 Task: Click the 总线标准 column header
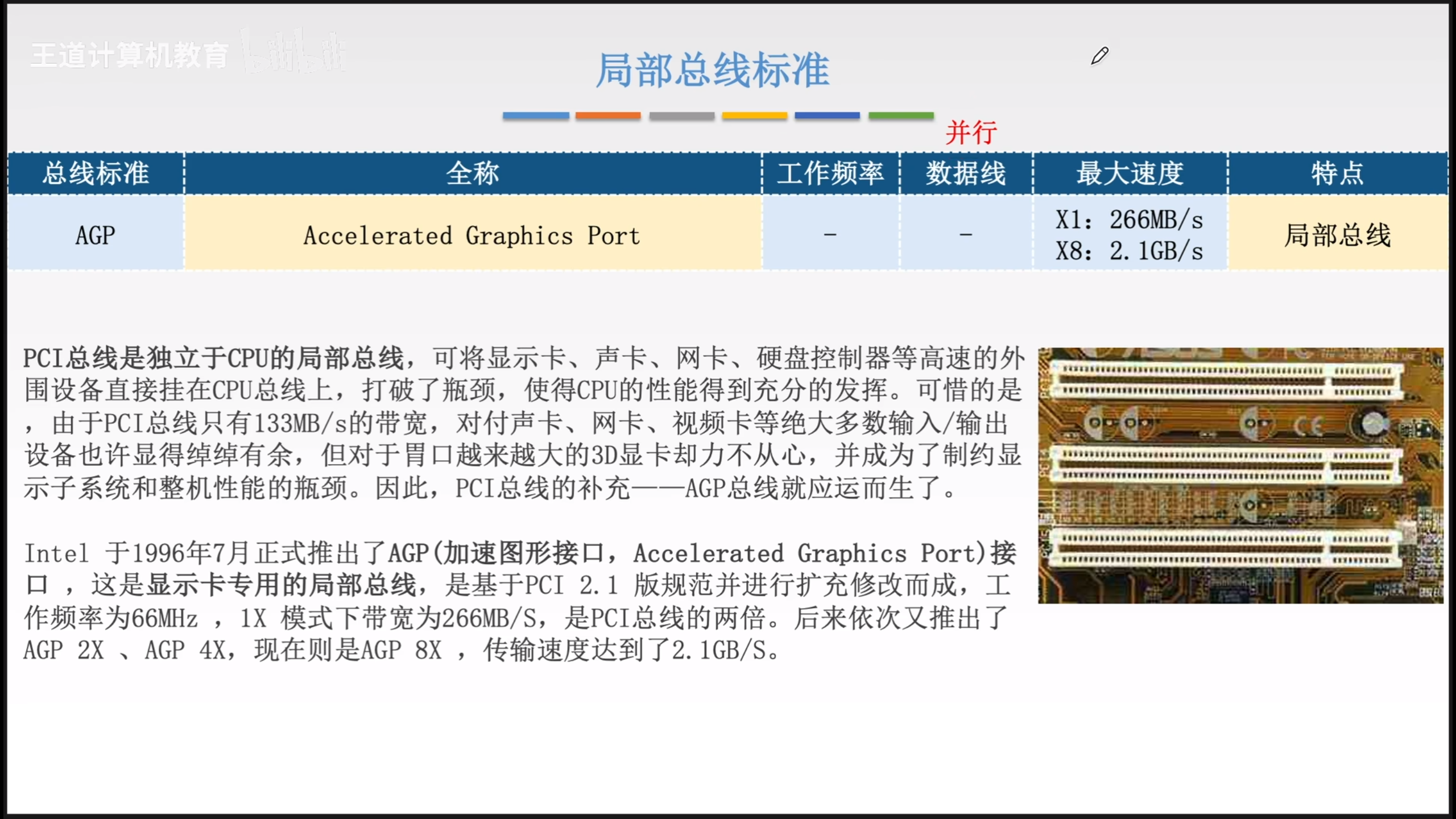click(x=96, y=173)
